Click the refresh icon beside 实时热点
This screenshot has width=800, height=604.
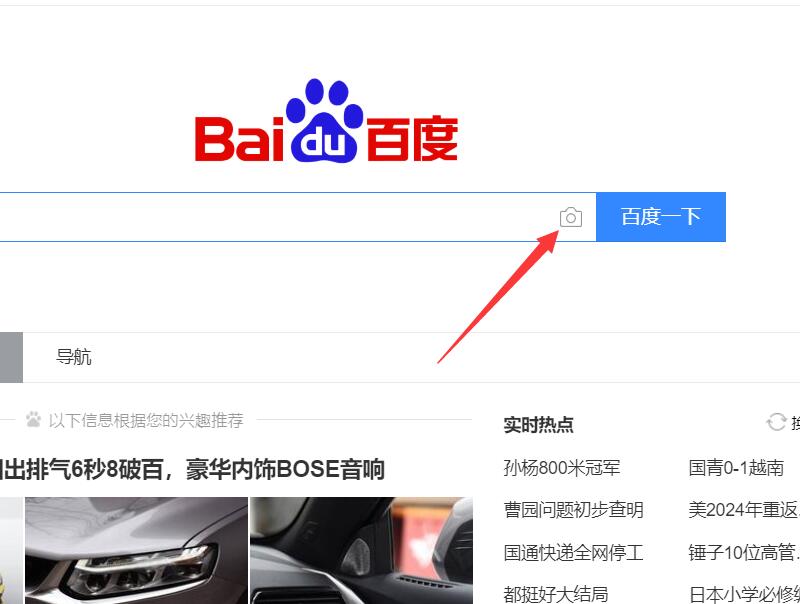click(x=776, y=422)
